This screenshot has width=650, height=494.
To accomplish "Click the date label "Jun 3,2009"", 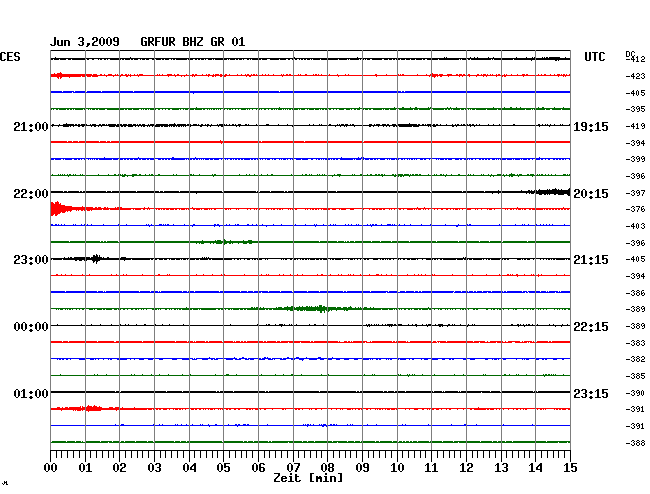I will click(85, 42).
